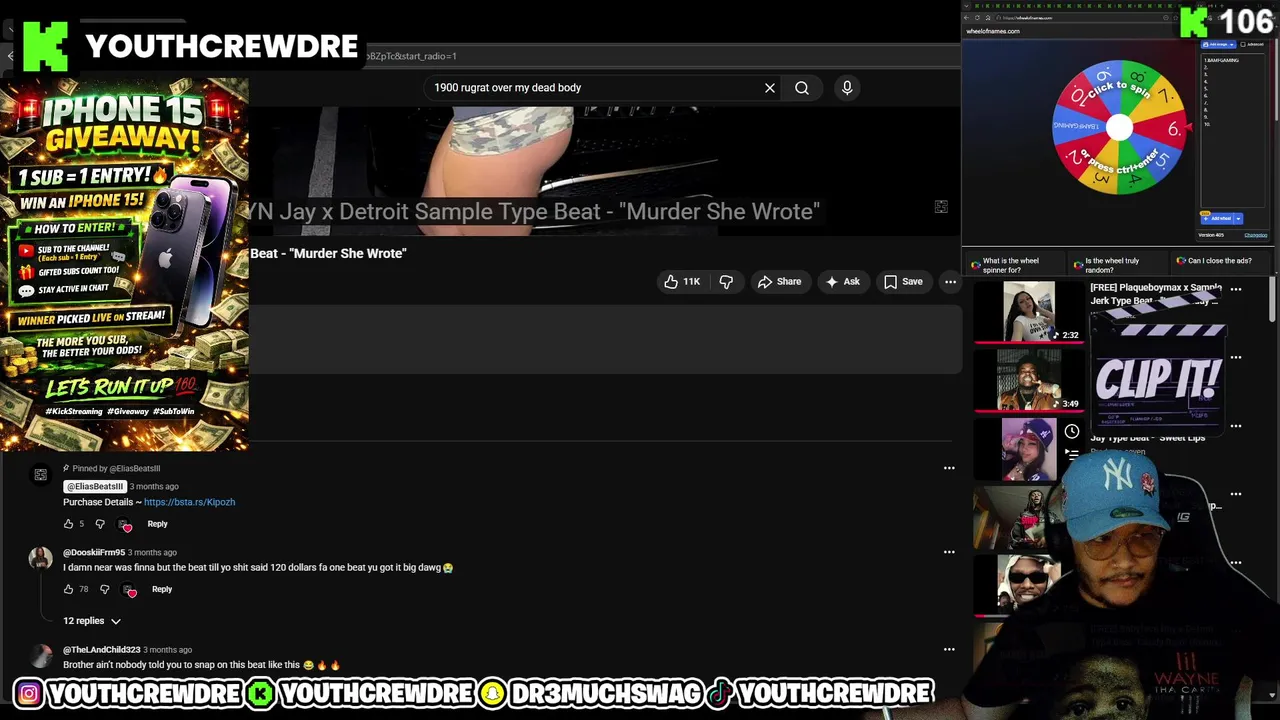The width and height of the screenshot is (1280, 720).
Task: Like the DooskiiFrm95 comment with 78 likes
Action: 68,589
